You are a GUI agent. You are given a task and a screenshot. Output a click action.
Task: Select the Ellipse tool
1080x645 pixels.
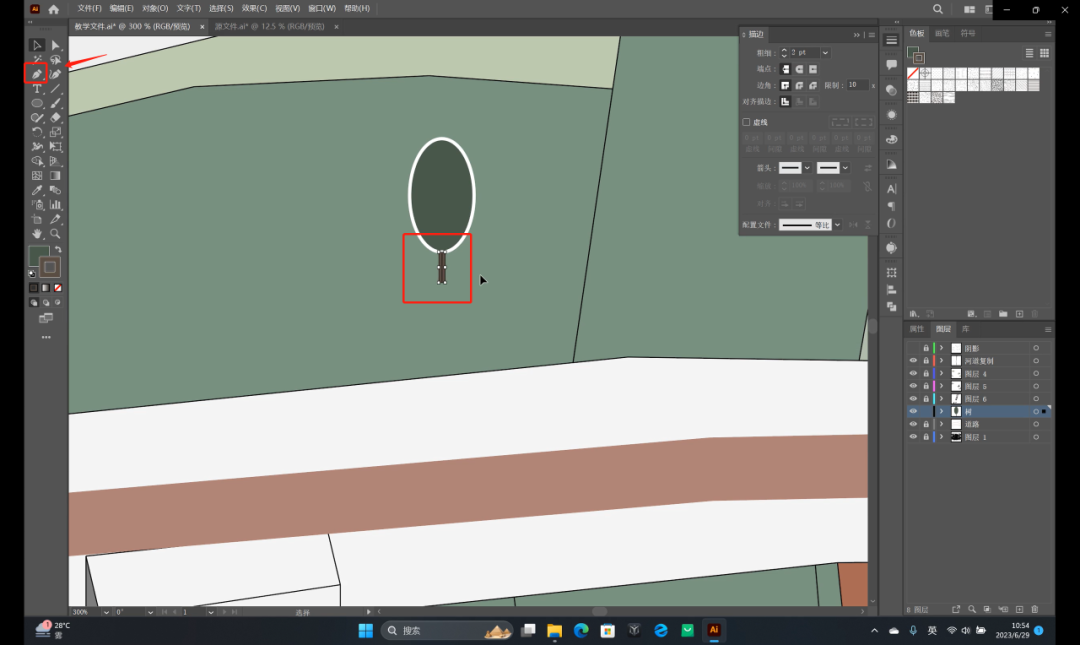(x=37, y=103)
